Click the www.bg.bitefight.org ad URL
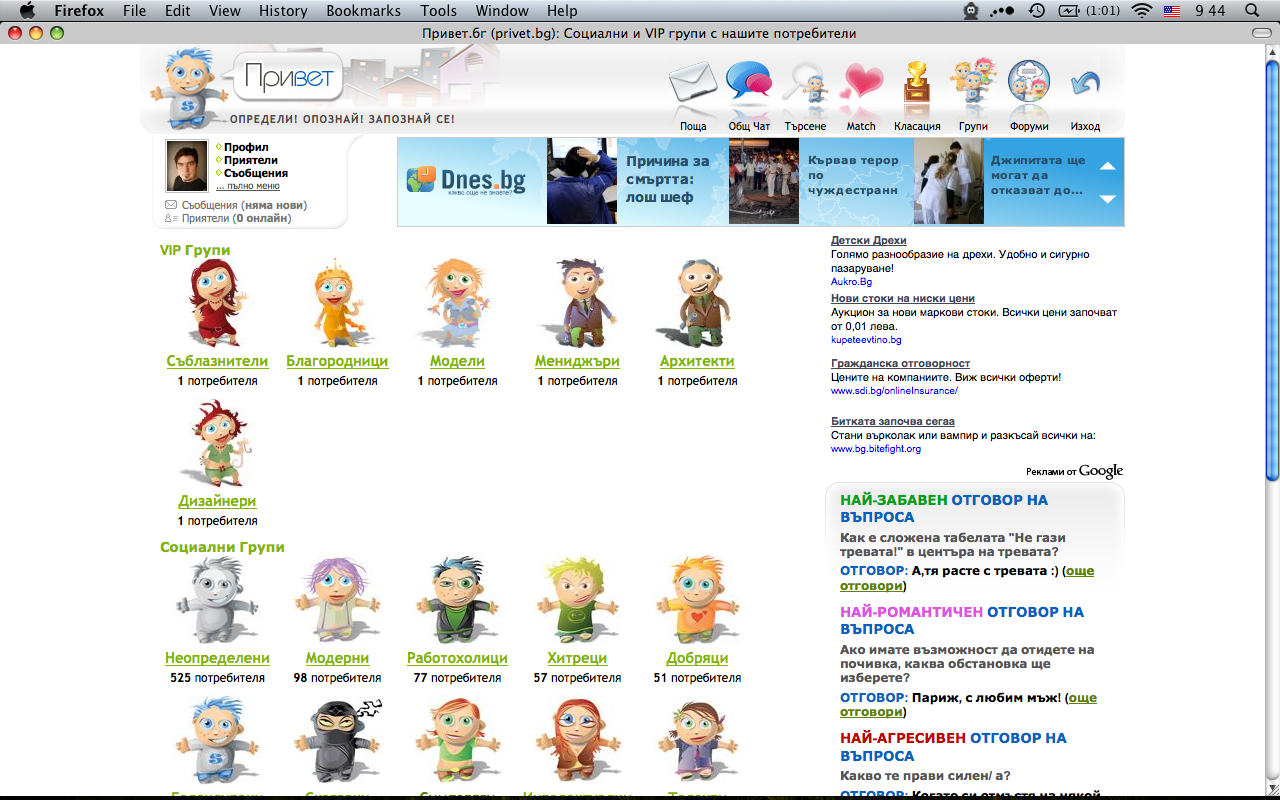Screen dimensions: 1280x800 (876, 449)
